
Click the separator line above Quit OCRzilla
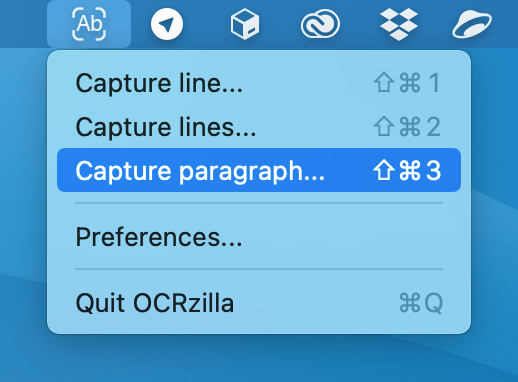point(259,269)
